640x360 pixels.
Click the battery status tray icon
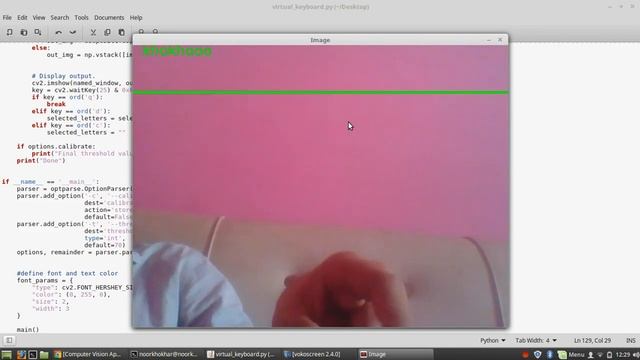609,355
